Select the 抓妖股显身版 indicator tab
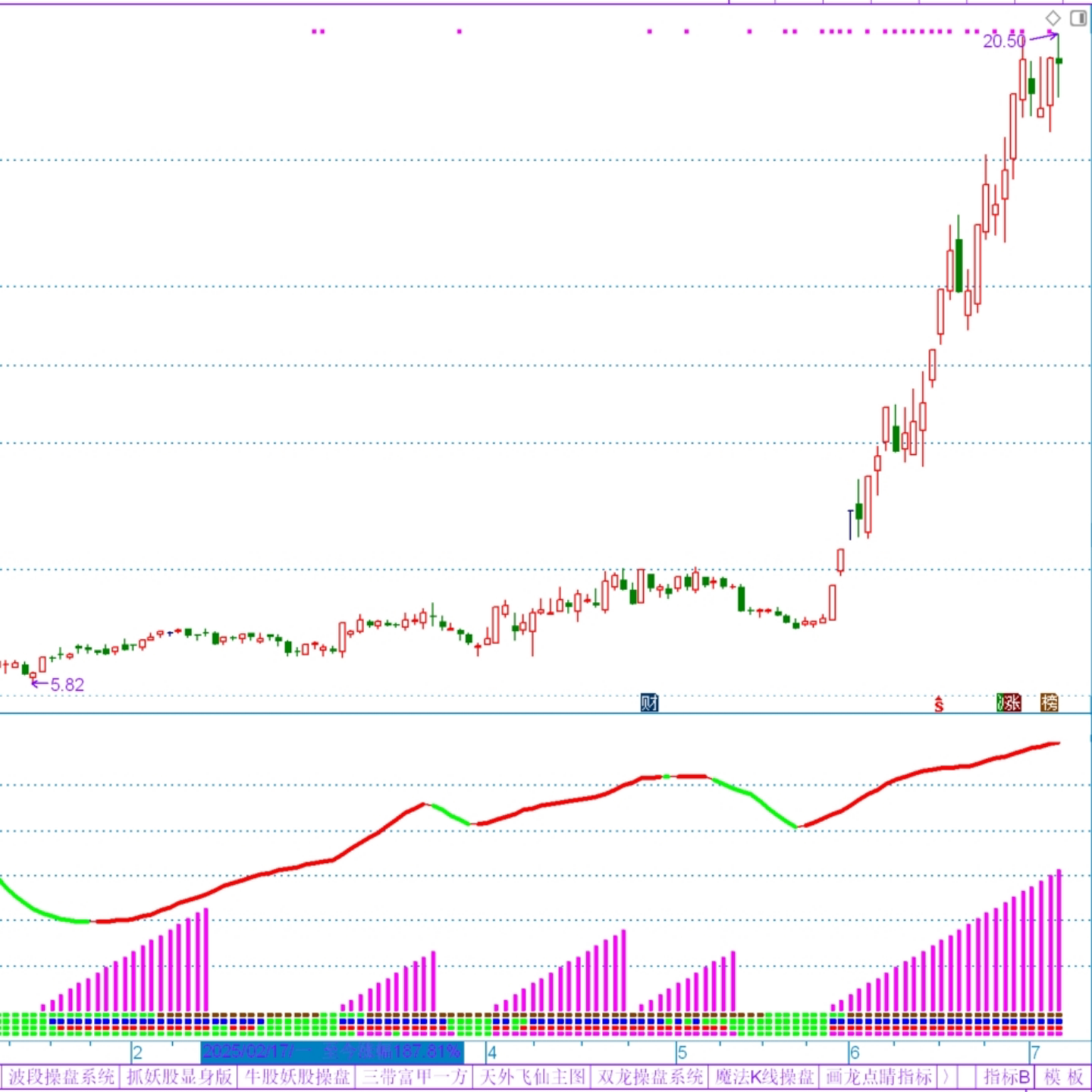 pyautogui.click(x=179, y=1077)
